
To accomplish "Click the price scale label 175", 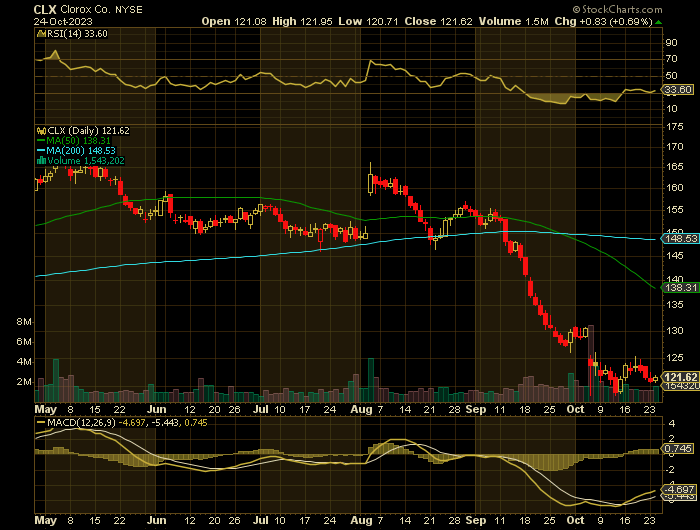I will (674, 127).
